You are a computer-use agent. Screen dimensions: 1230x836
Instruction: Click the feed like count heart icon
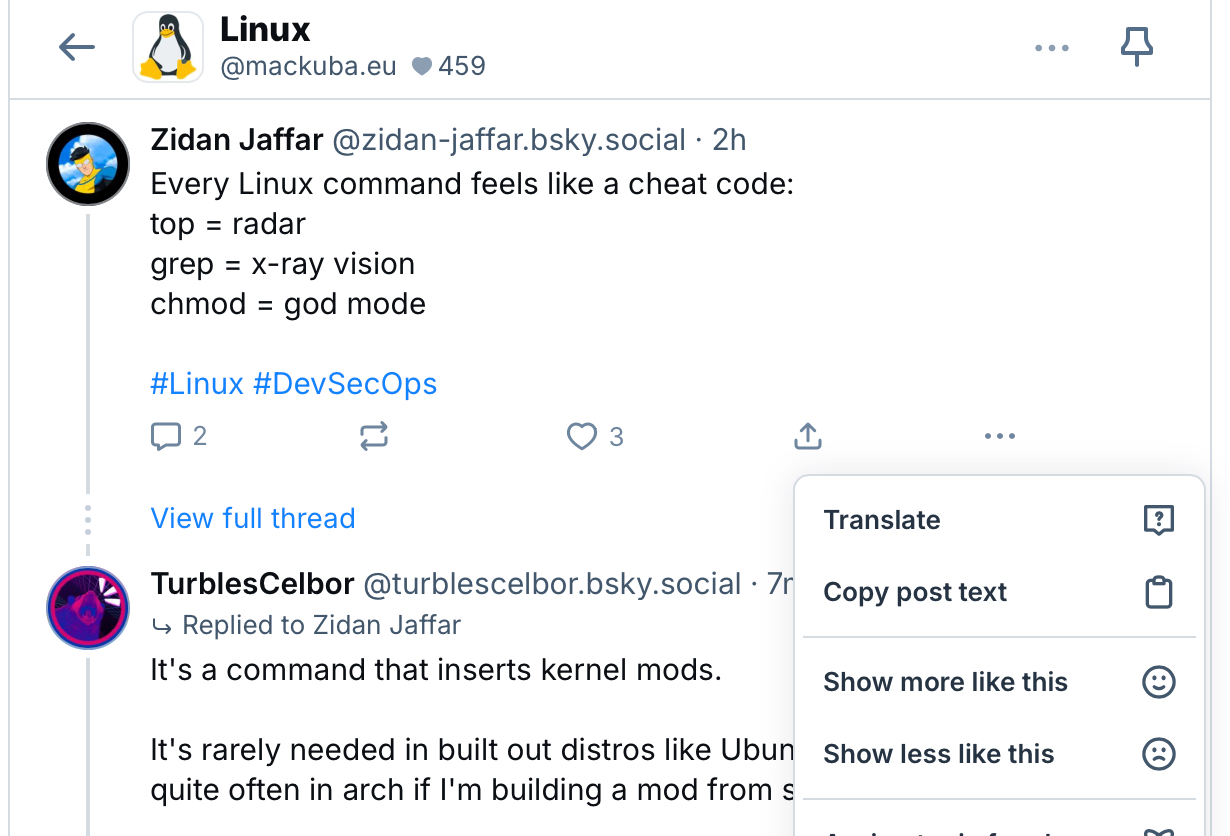422,67
